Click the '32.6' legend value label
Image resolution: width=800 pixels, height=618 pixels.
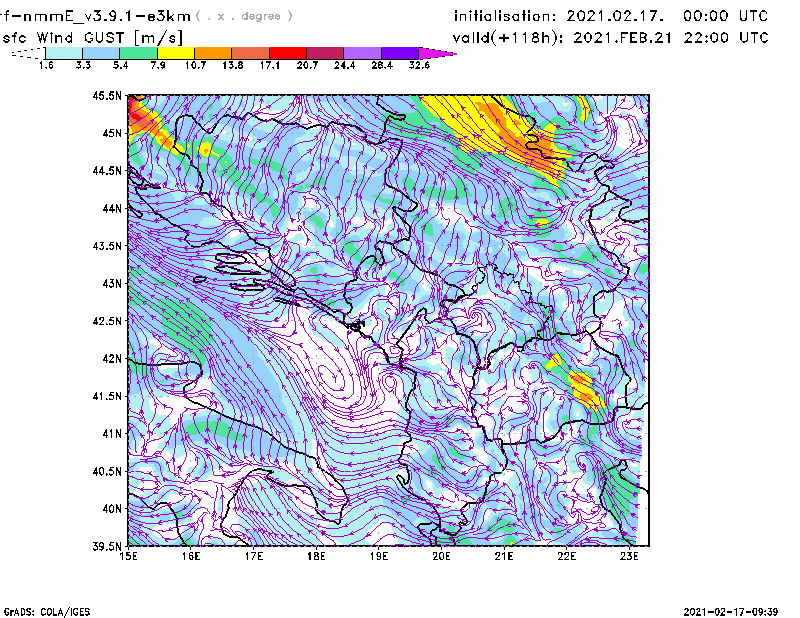click(x=419, y=65)
